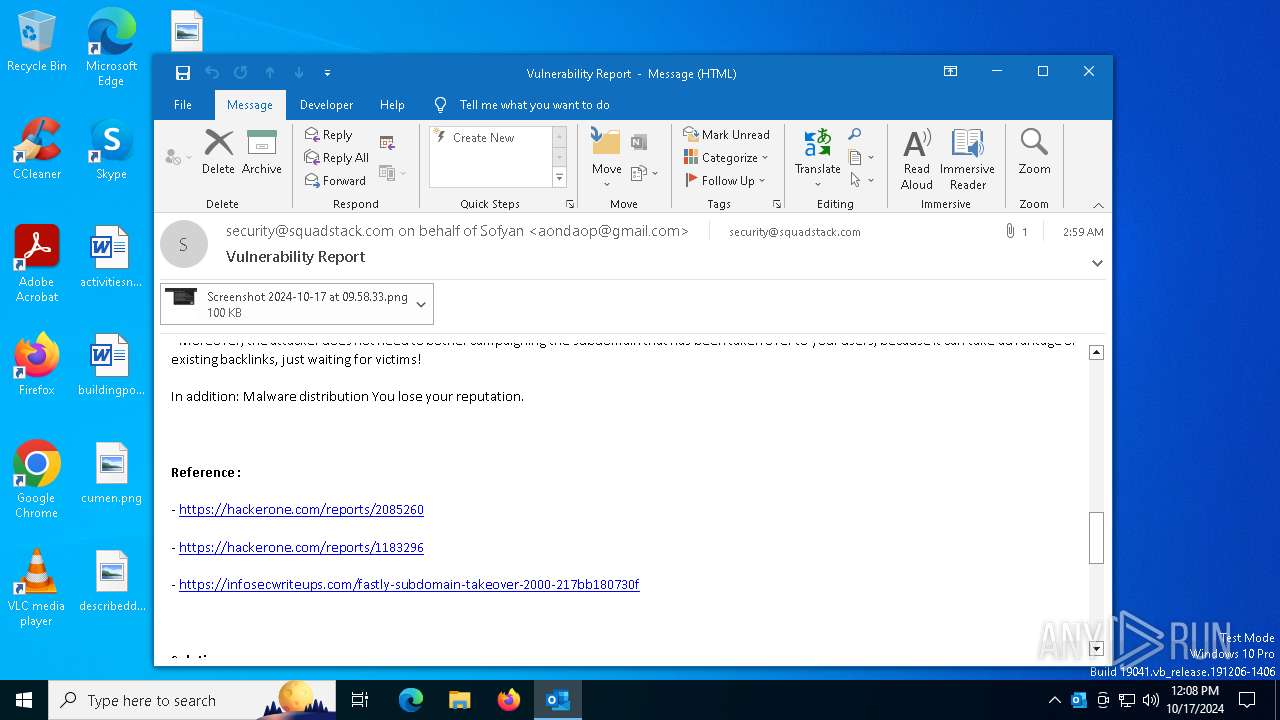Save the message with the floppy disk icon

[182, 73]
